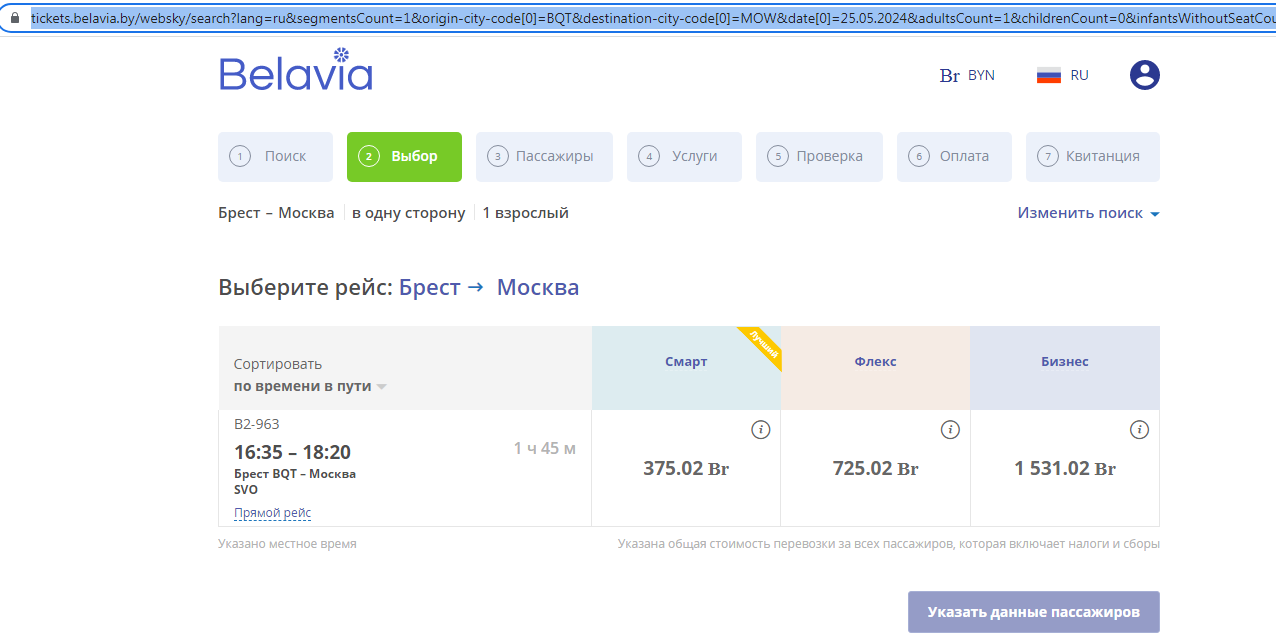Click flight number B2-963
Screen dimensions: 1276x639
tap(257, 424)
